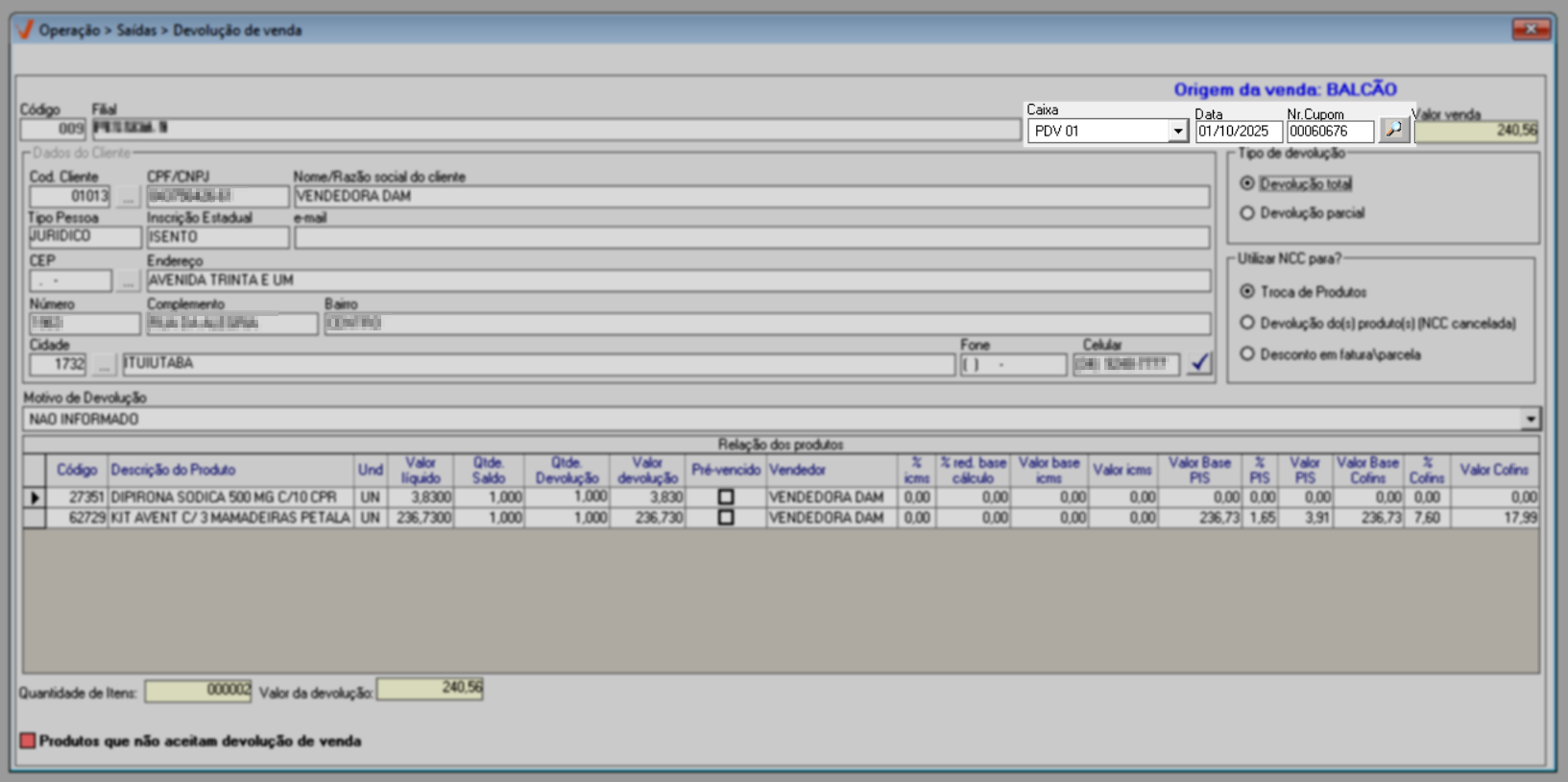Tick Pré-vencido checkbox for DIPIRONA SODICA row
The image size is (1568, 782).
pyautogui.click(x=726, y=498)
